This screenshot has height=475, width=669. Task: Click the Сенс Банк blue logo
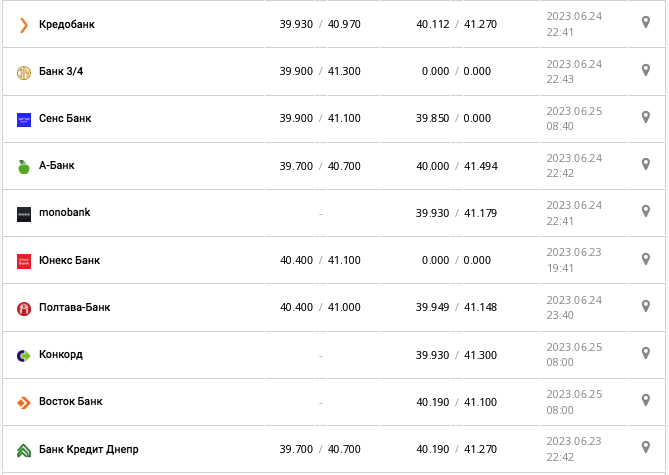point(24,119)
